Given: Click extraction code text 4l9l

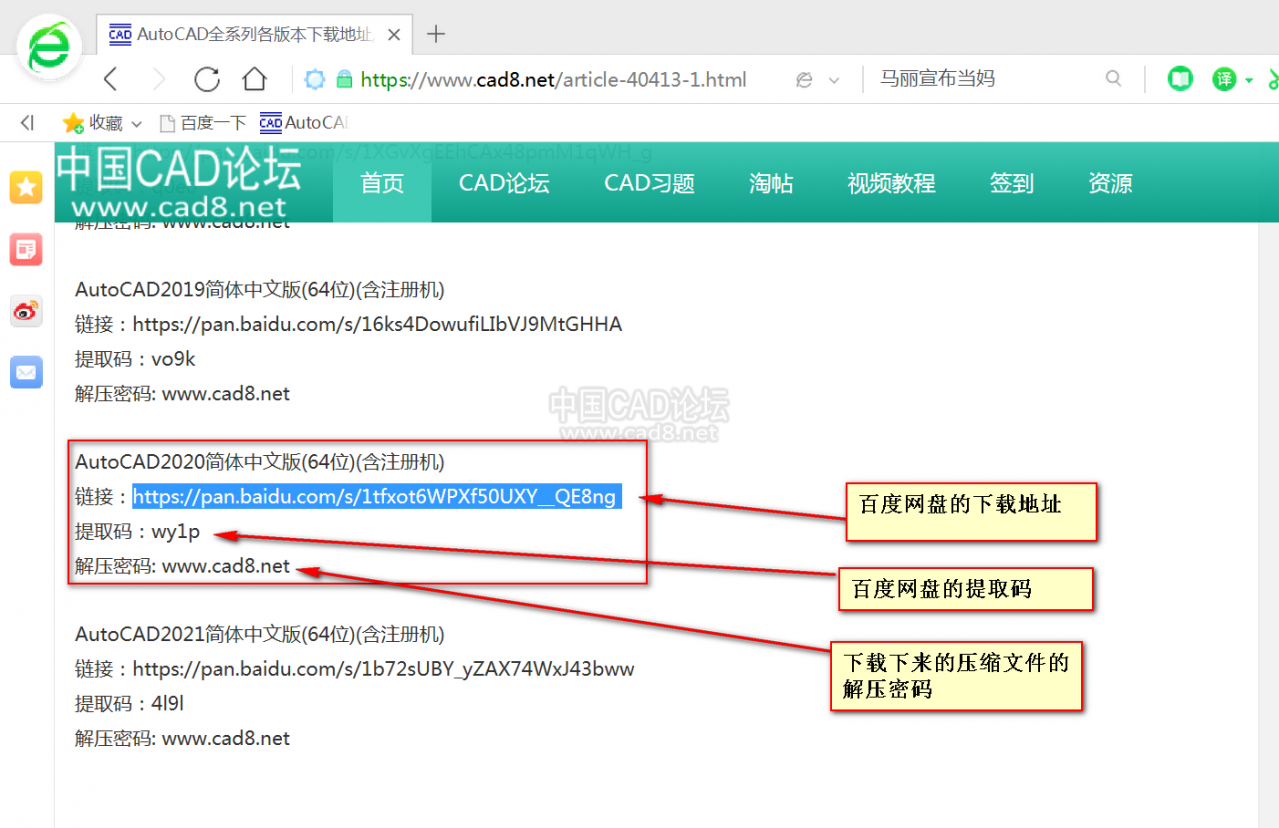Looking at the screenshot, I should 168,704.
